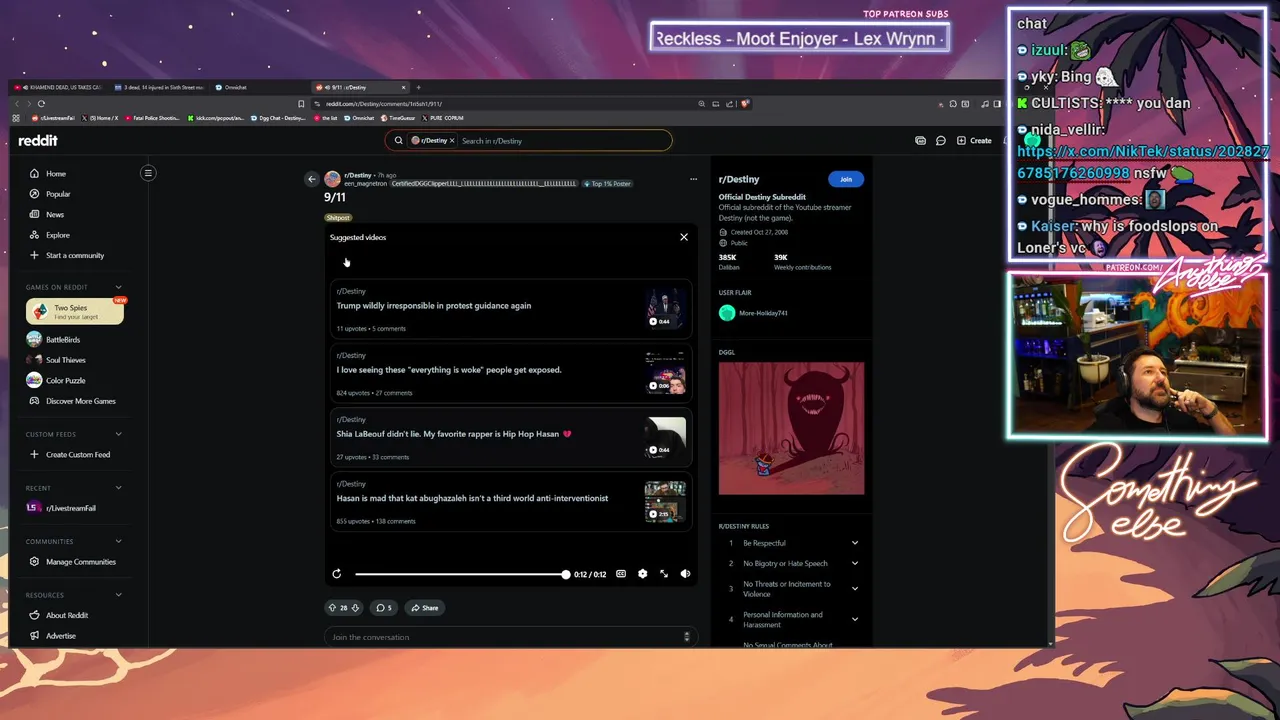Close the Suggested videos overlay
This screenshot has height=720, width=1280.
point(684,237)
